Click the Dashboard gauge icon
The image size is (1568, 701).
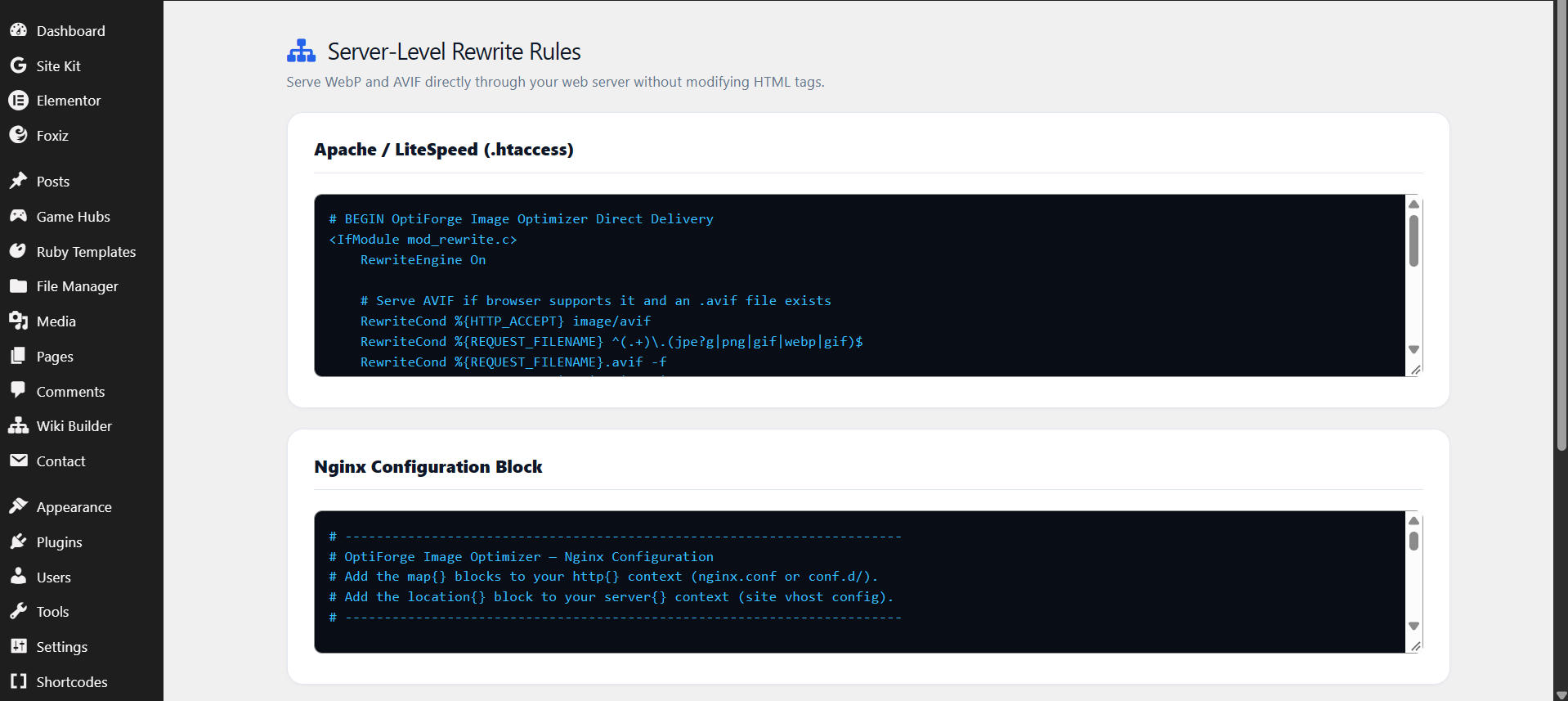pyautogui.click(x=18, y=30)
